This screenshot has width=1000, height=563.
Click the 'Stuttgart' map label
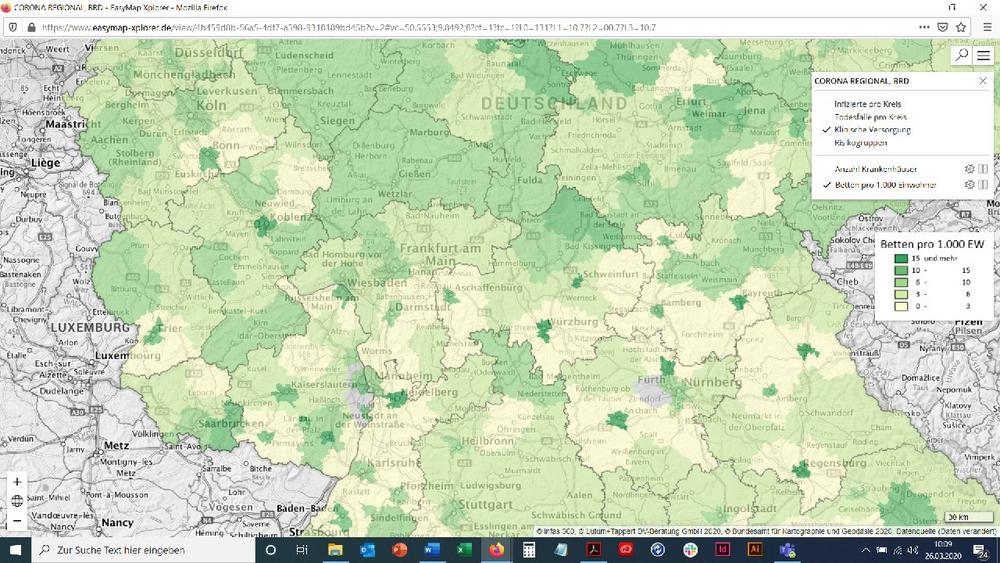coord(485,504)
